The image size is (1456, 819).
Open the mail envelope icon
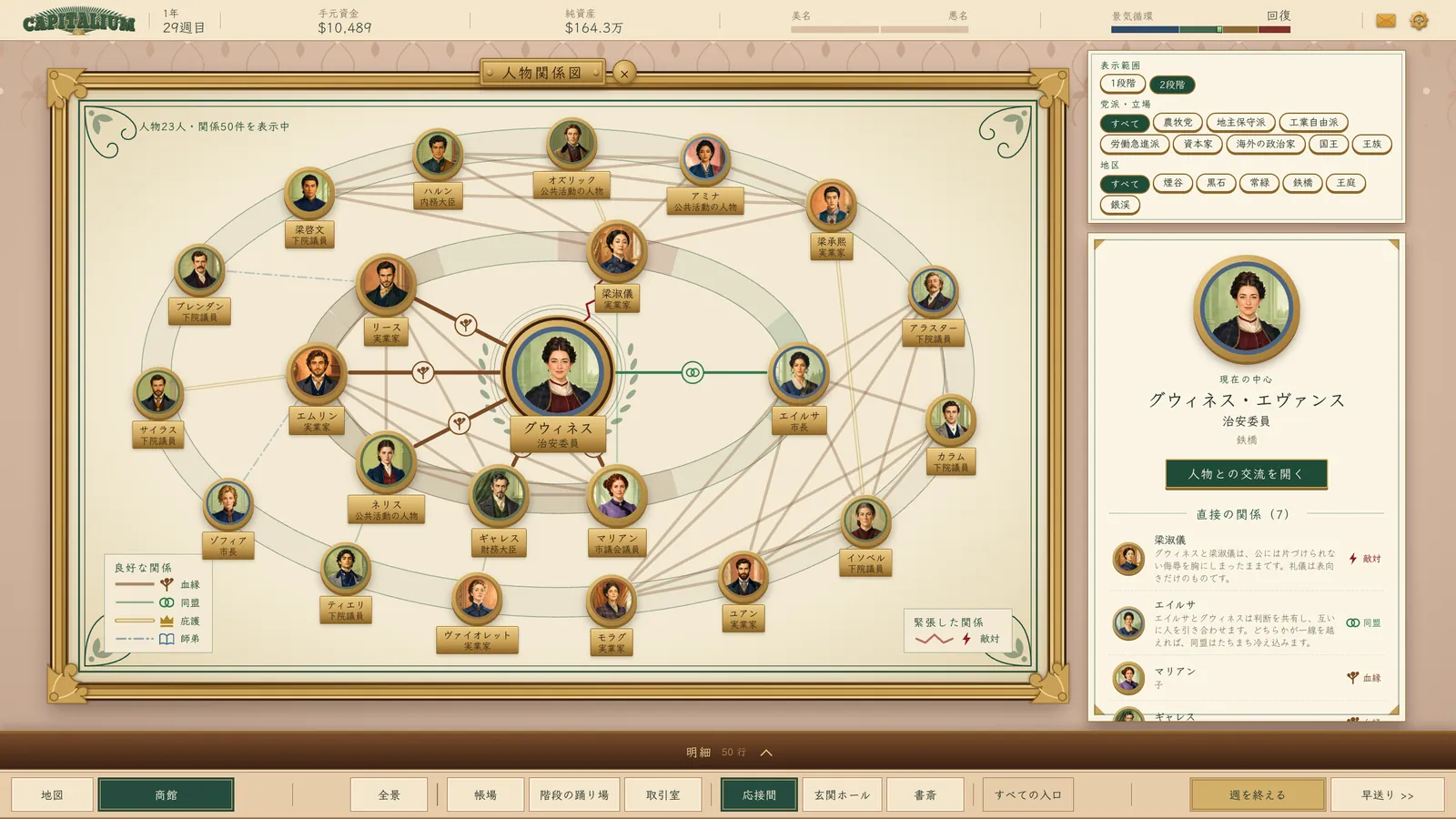coord(1385,20)
